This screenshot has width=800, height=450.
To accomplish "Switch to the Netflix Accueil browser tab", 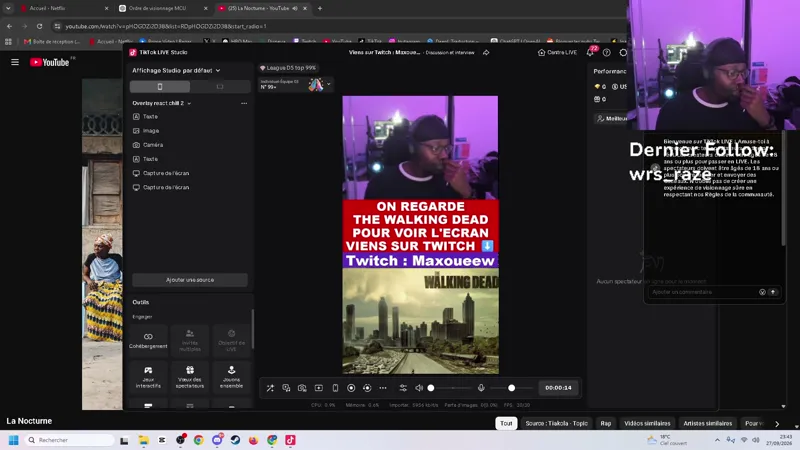I will click(63, 8).
